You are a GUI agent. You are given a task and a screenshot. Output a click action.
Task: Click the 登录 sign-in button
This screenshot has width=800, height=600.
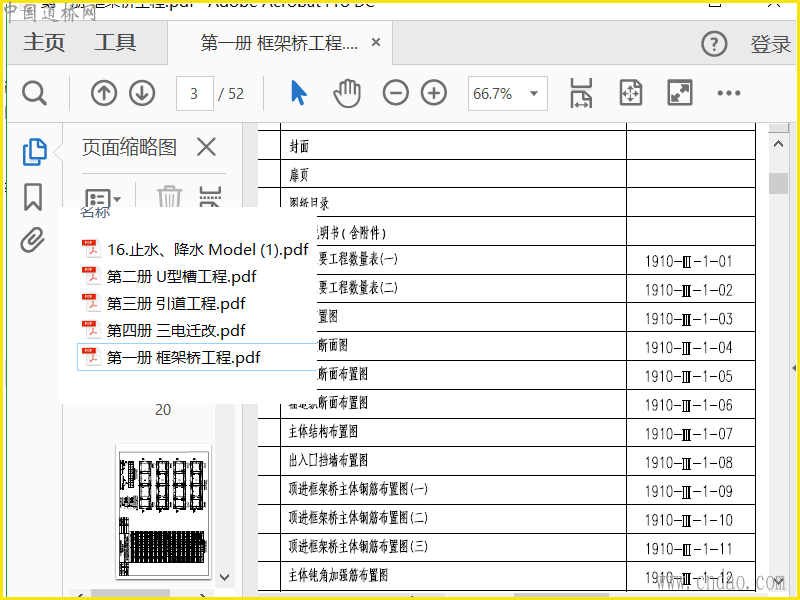(770, 44)
